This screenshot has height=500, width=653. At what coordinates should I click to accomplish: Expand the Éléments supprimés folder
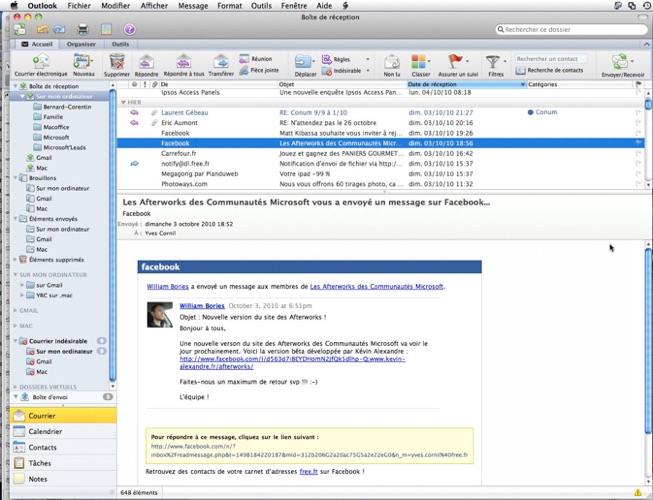click(x=15, y=259)
